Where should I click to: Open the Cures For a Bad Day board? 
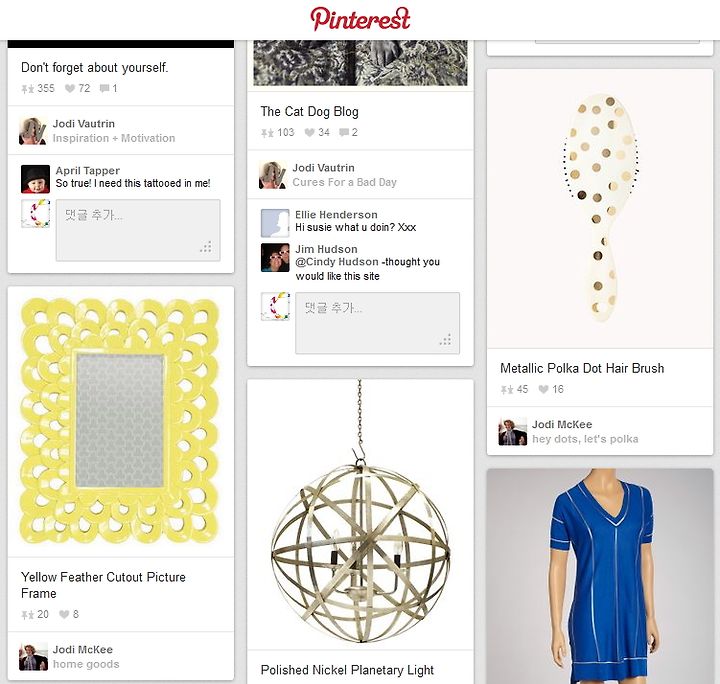pyautogui.click(x=344, y=182)
